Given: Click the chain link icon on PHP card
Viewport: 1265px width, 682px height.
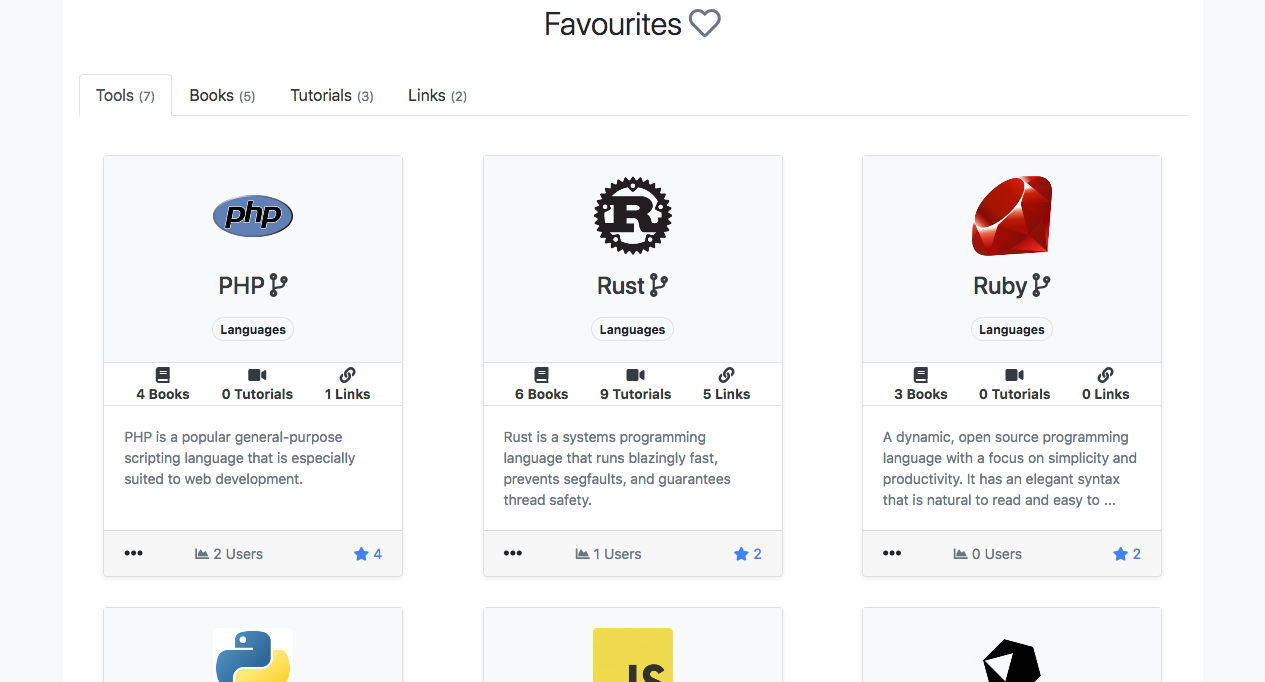Looking at the screenshot, I should pyautogui.click(x=347, y=374).
